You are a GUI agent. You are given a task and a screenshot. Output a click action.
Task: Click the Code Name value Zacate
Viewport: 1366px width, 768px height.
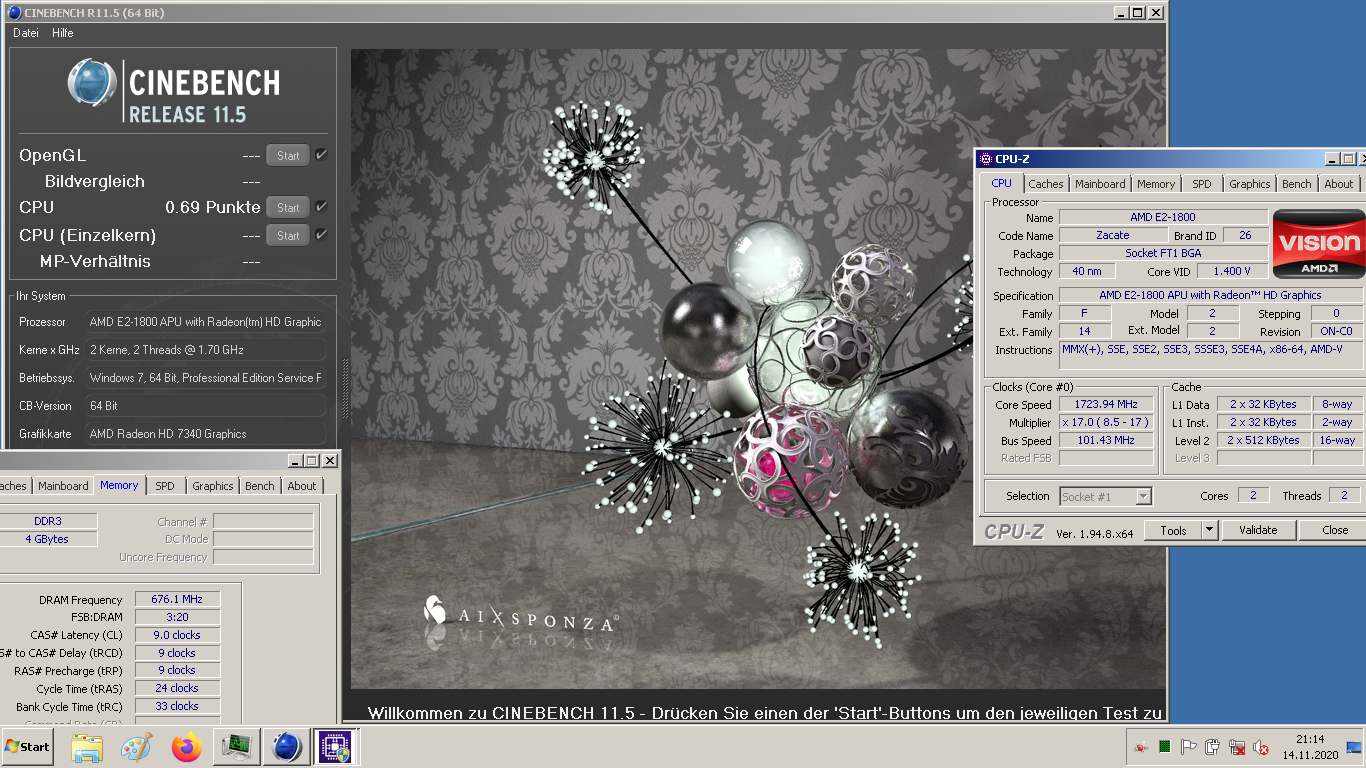coord(1113,235)
